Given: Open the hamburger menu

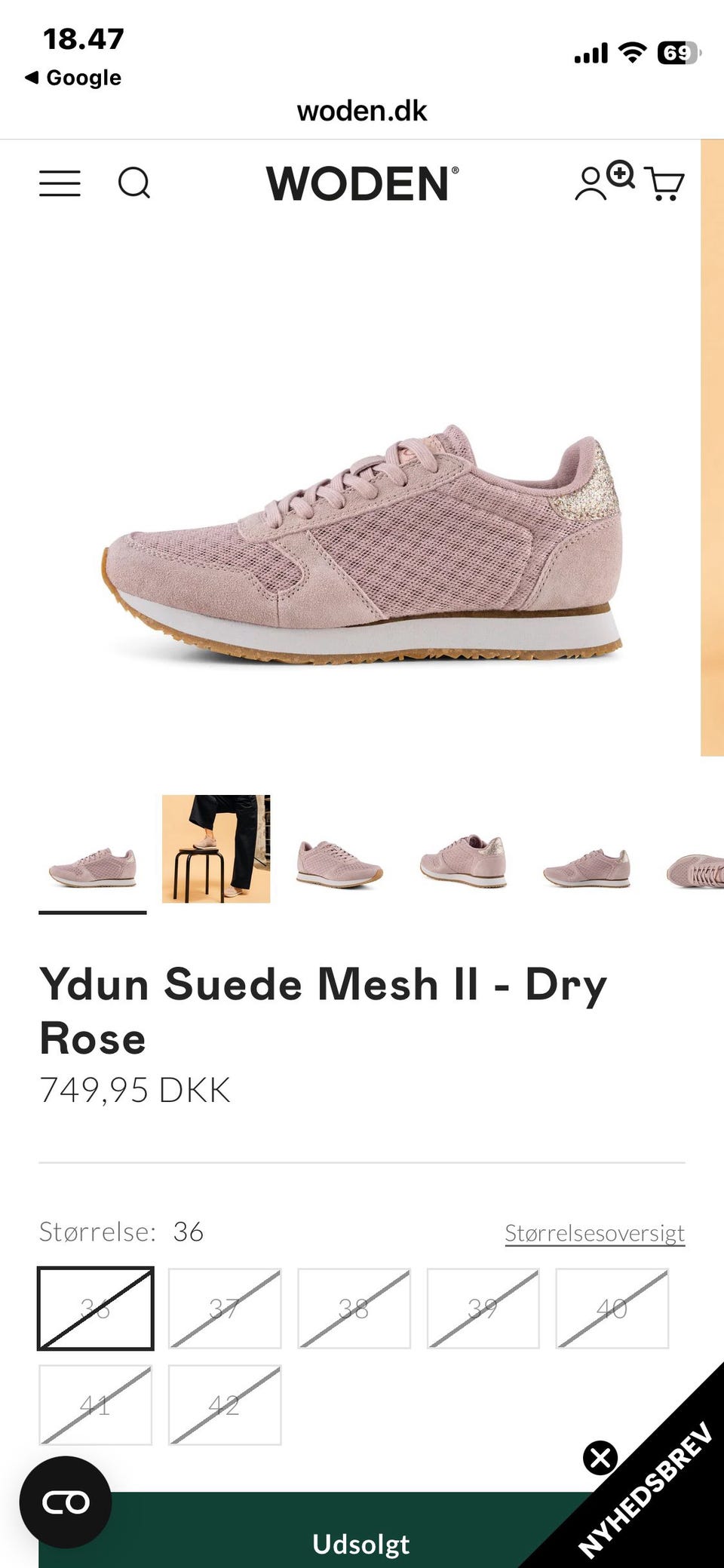Looking at the screenshot, I should pos(60,183).
